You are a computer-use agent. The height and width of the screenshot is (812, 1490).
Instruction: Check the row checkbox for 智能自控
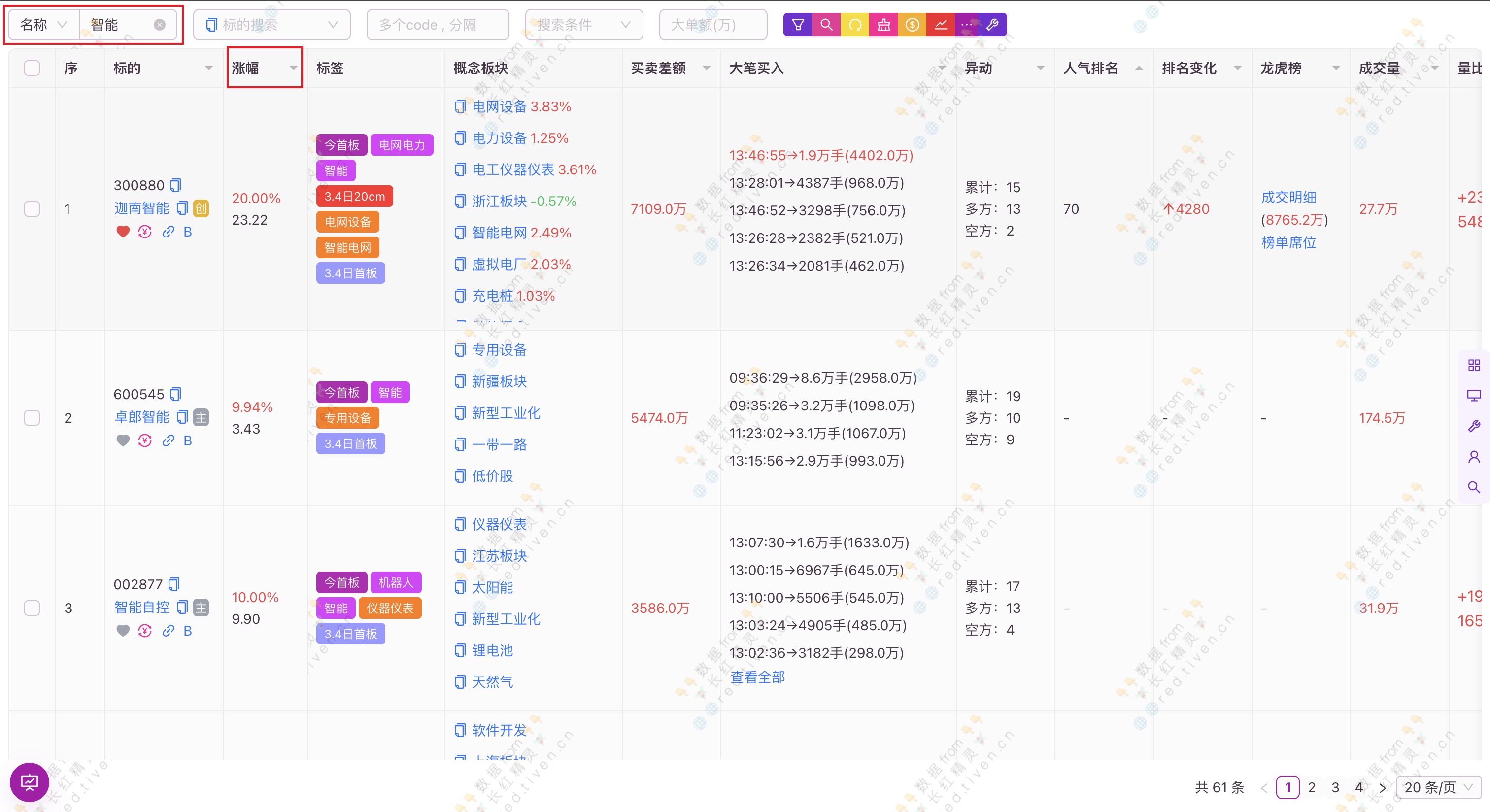[33, 608]
